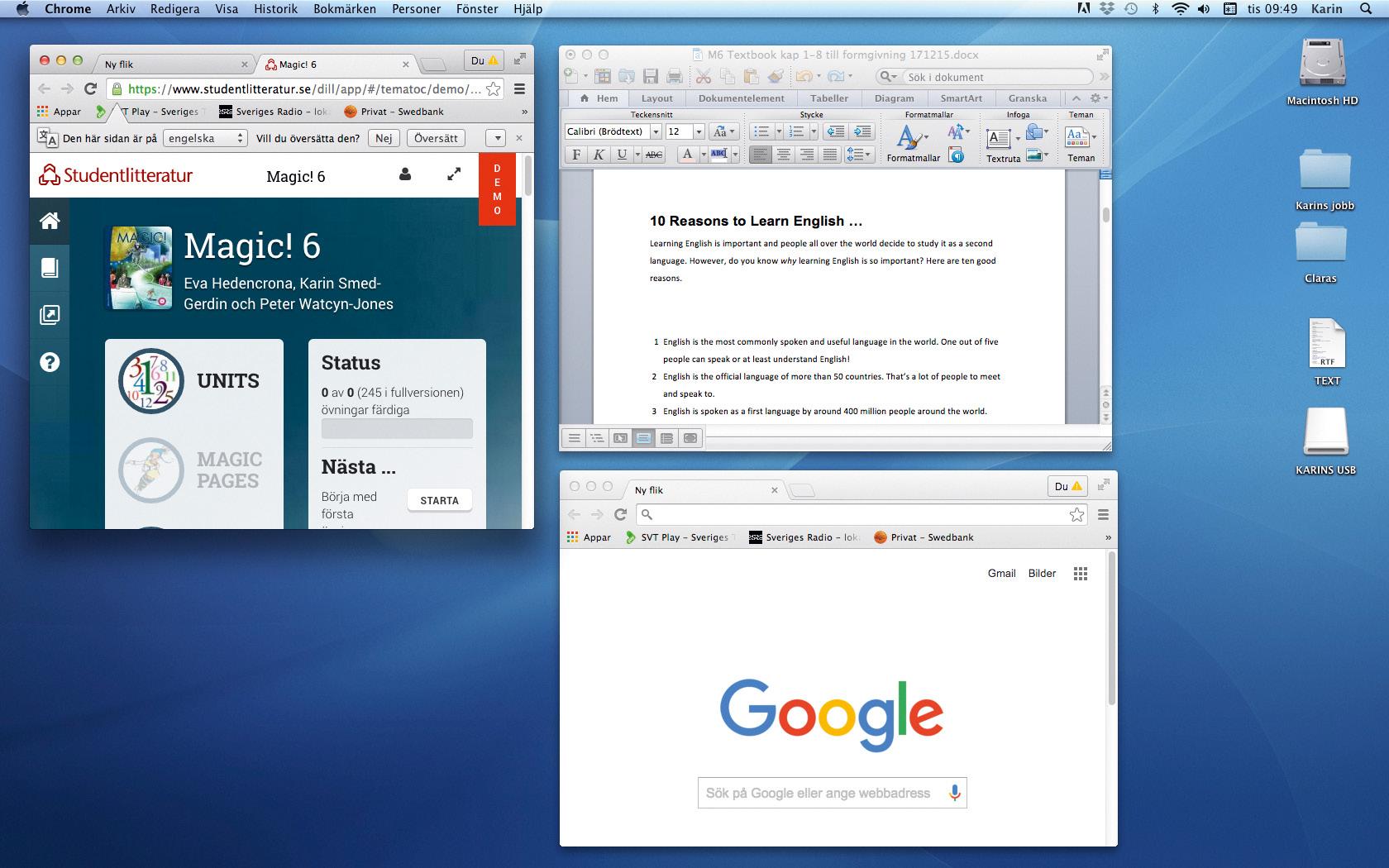1389x868 pixels.
Task: Apply a numbered list in Word
Action: coord(796,131)
